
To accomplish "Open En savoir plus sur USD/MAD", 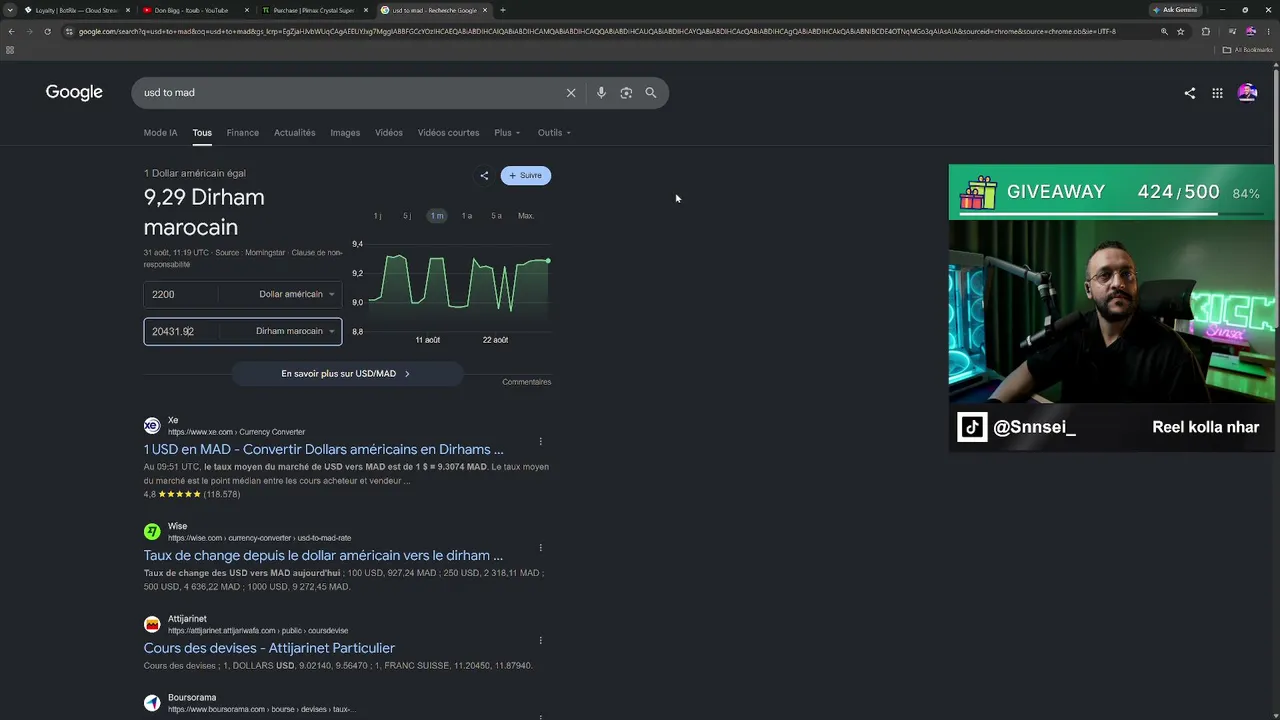I will 346,374.
